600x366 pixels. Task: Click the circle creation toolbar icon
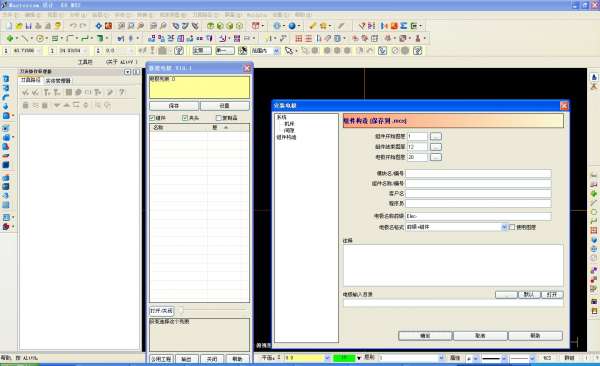coord(40,38)
